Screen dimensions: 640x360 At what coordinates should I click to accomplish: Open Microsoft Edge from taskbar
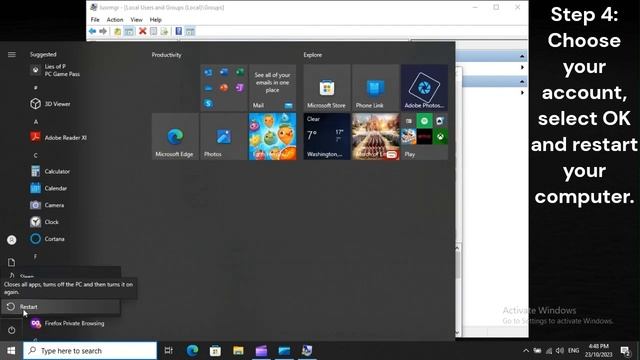click(x=192, y=351)
